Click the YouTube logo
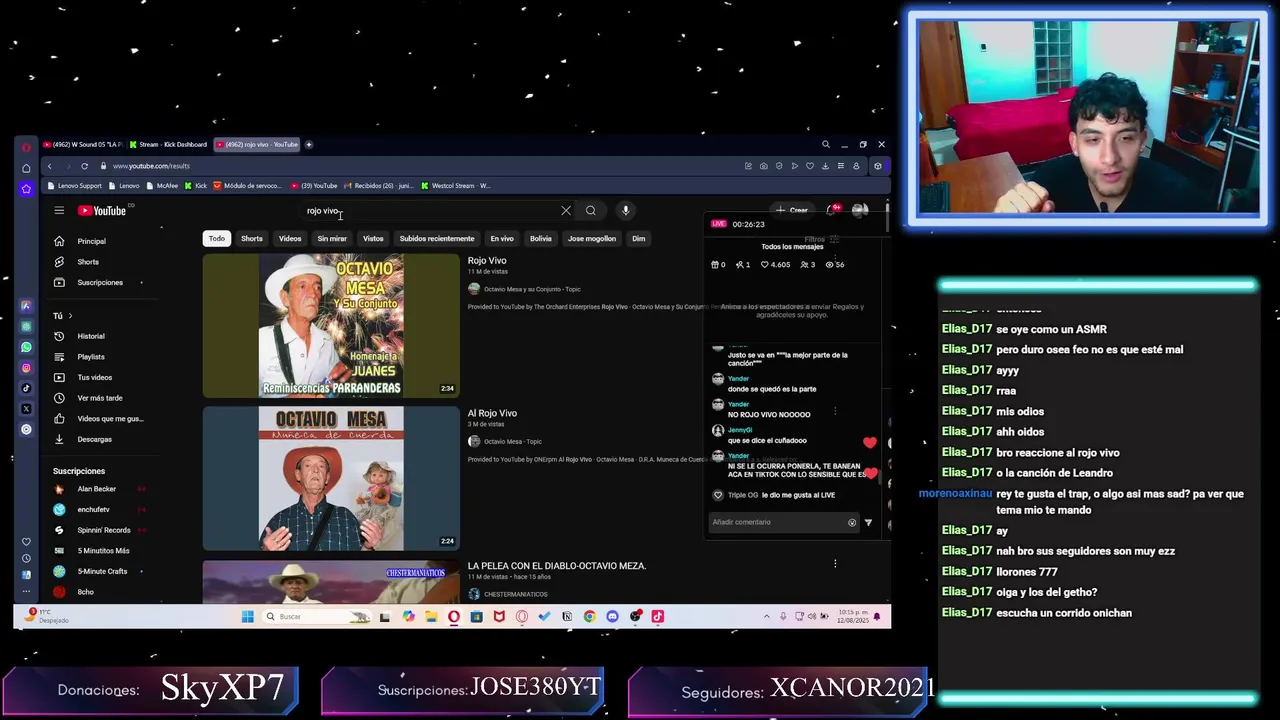Image resolution: width=1280 pixels, height=720 pixels. click(x=102, y=210)
